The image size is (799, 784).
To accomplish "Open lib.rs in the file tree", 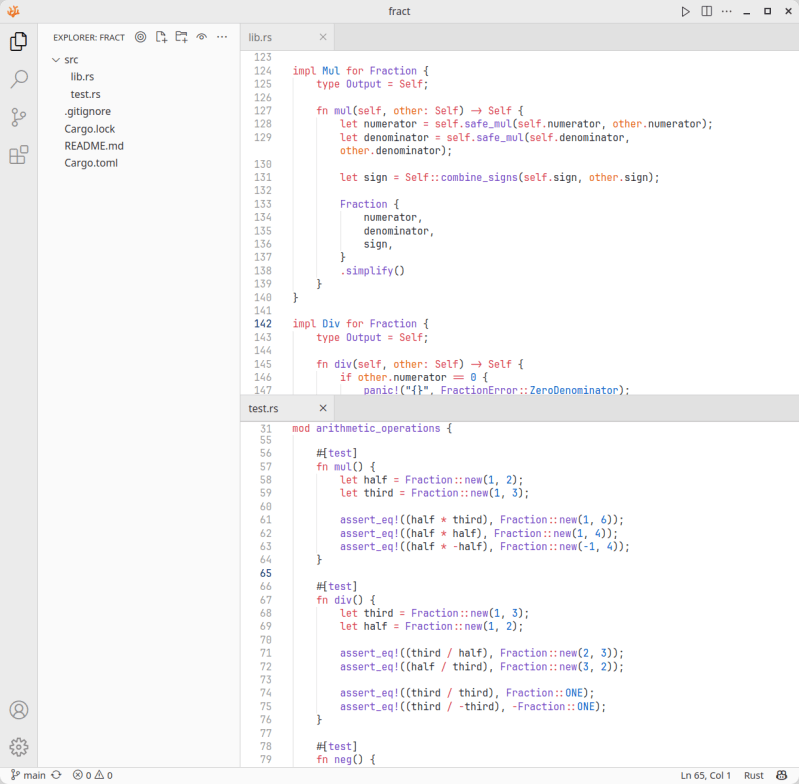I will tap(82, 77).
